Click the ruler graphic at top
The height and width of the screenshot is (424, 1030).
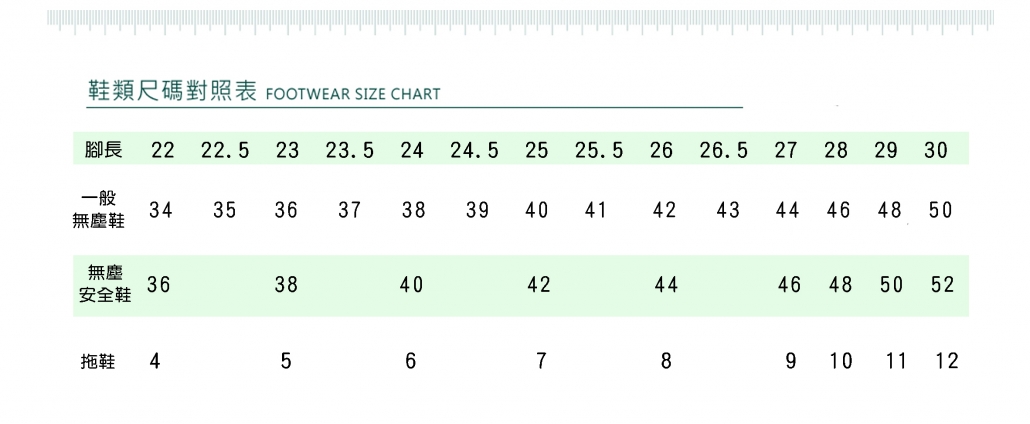point(520,21)
